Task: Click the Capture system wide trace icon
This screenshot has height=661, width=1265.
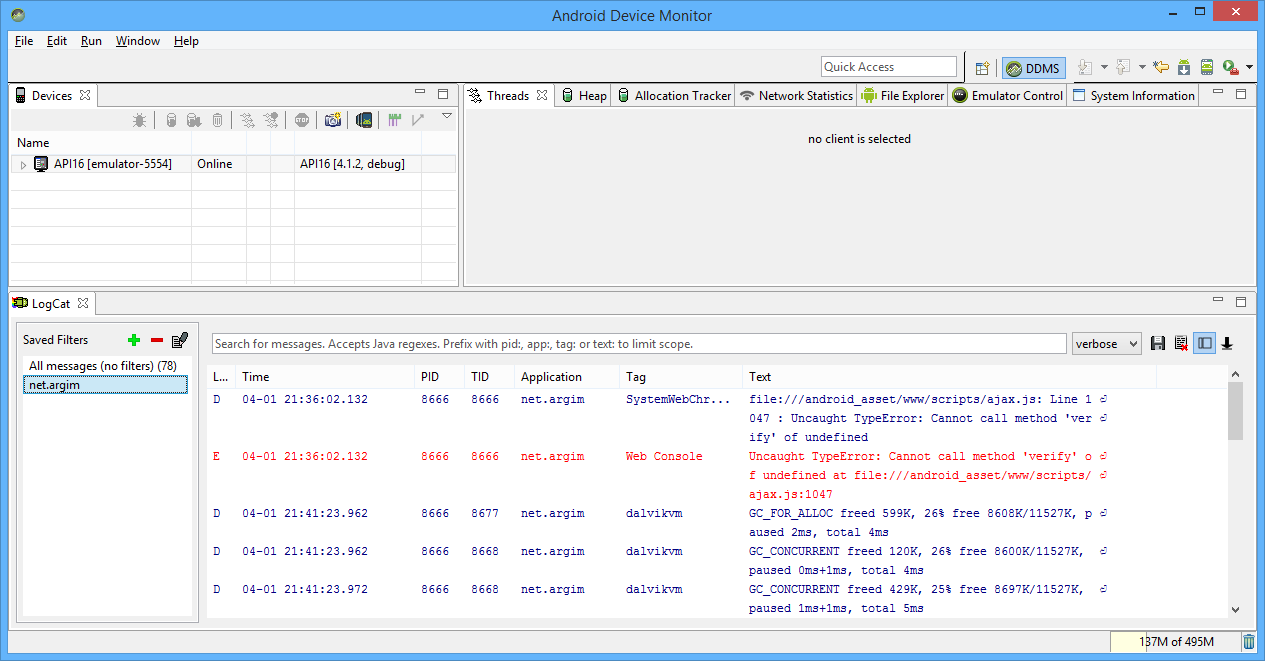Action: click(x=394, y=120)
